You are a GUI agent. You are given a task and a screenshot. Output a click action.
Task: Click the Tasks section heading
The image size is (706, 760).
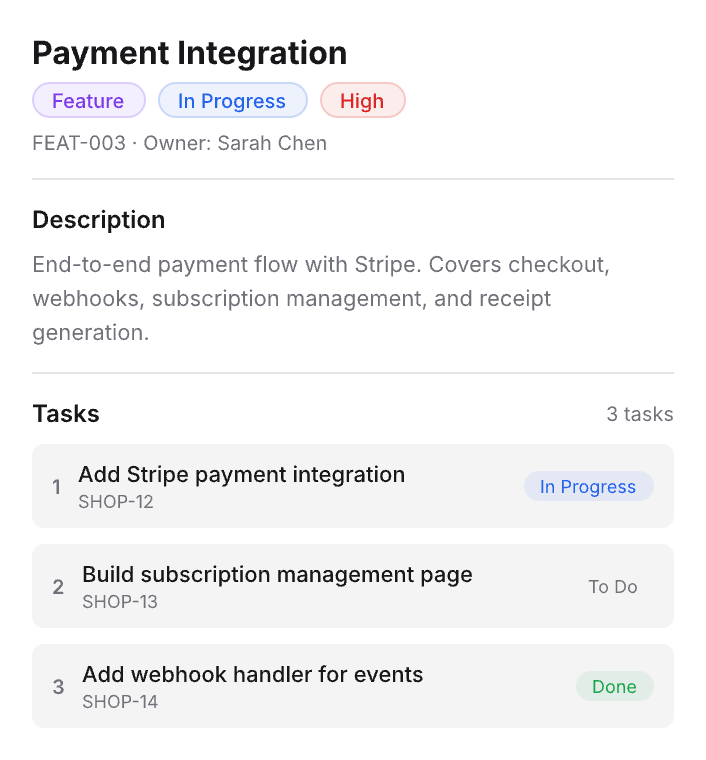click(66, 414)
